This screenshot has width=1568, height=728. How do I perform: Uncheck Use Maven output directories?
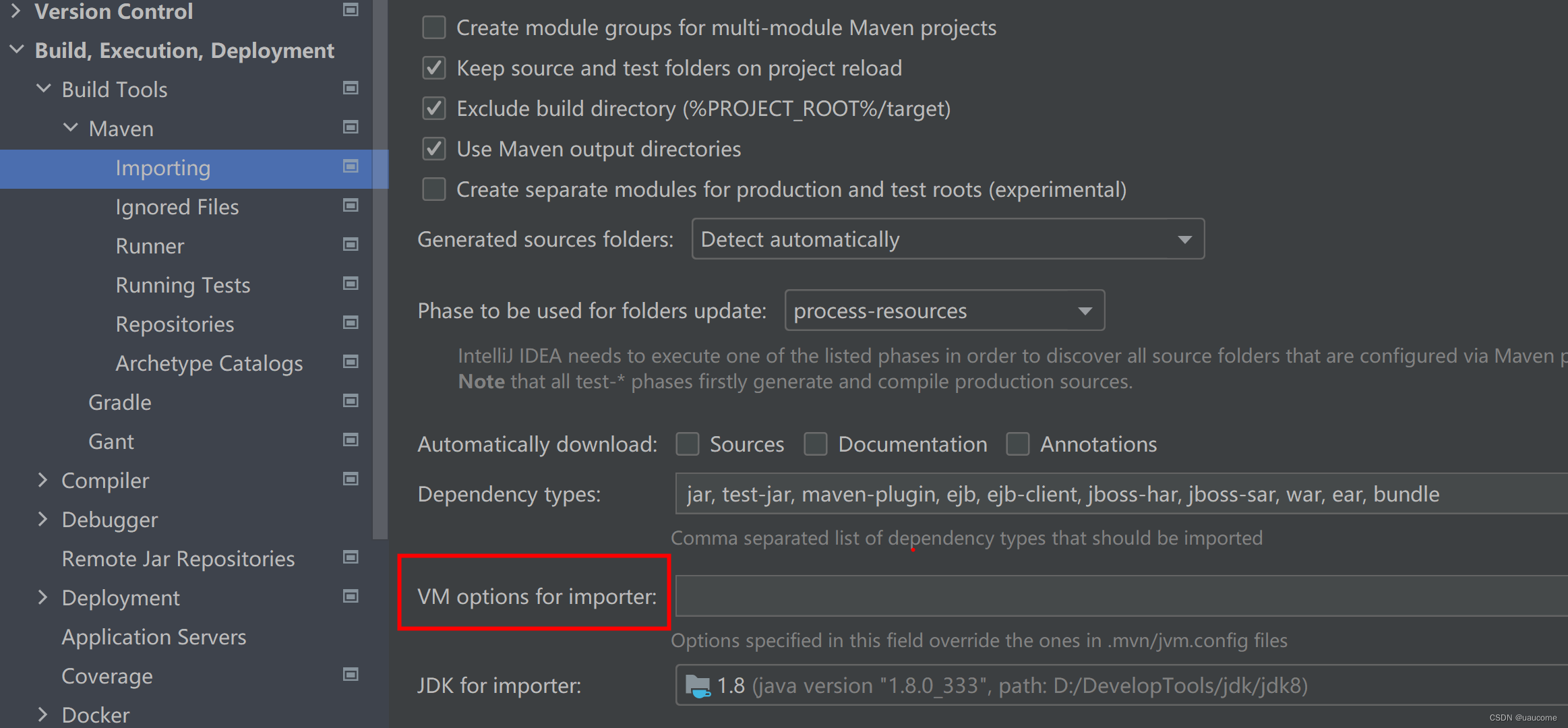pyautogui.click(x=434, y=149)
